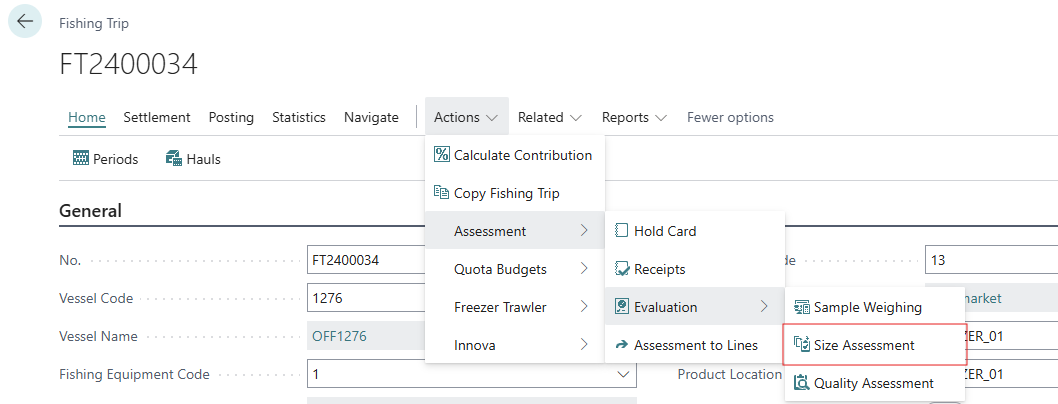Viewport: 1058px width, 404px height.
Task: Open Periods from the toolbar
Action: (x=105, y=159)
